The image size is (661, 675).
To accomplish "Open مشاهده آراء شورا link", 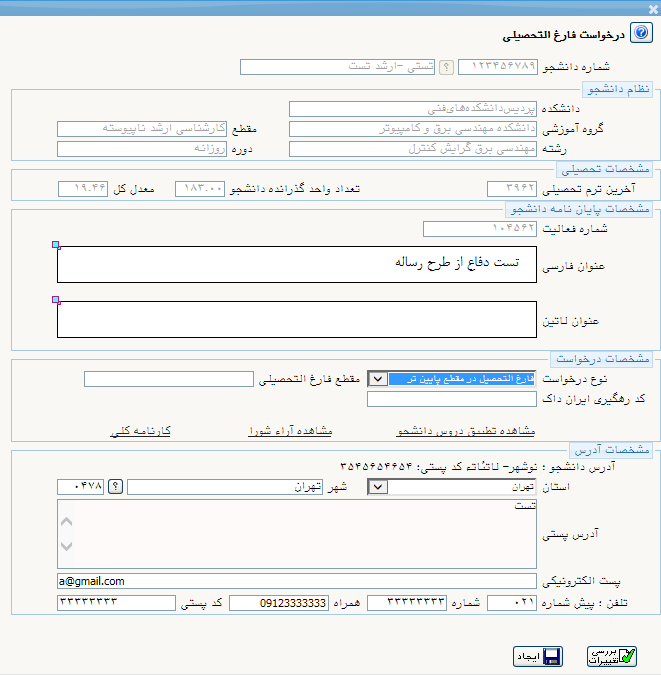I will (x=290, y=431).
